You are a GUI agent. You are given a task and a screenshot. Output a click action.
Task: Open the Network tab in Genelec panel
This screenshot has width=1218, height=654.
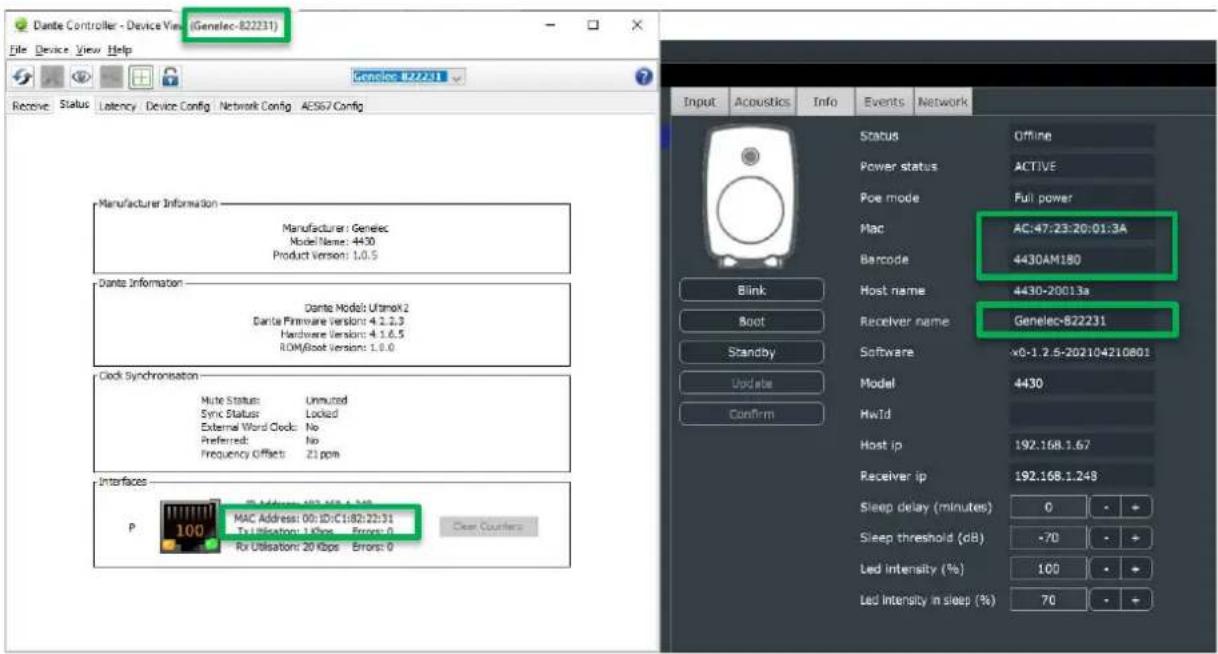(x=943, y=102)
